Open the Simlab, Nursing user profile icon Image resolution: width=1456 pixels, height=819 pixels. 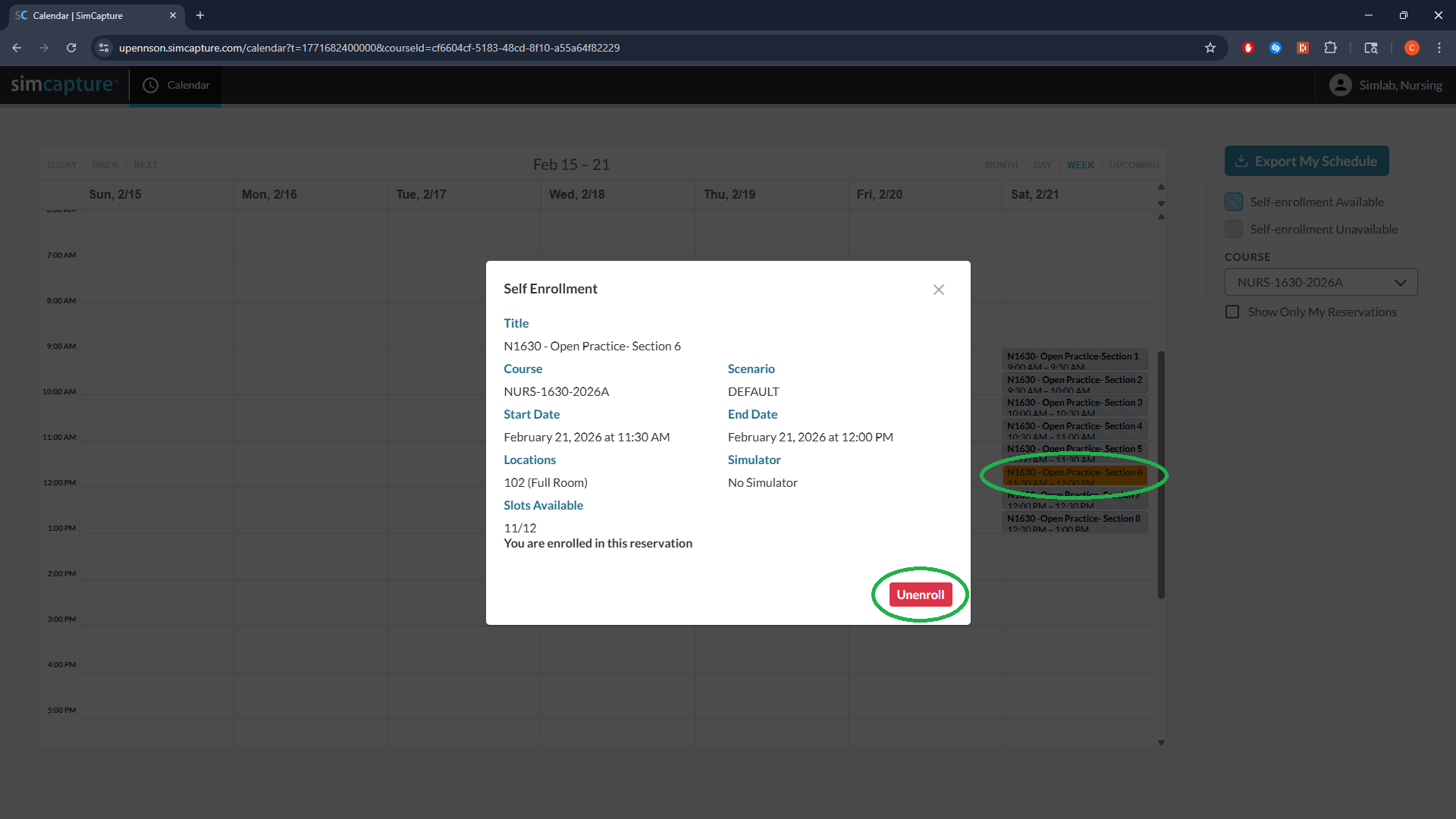click(1340, 85)
